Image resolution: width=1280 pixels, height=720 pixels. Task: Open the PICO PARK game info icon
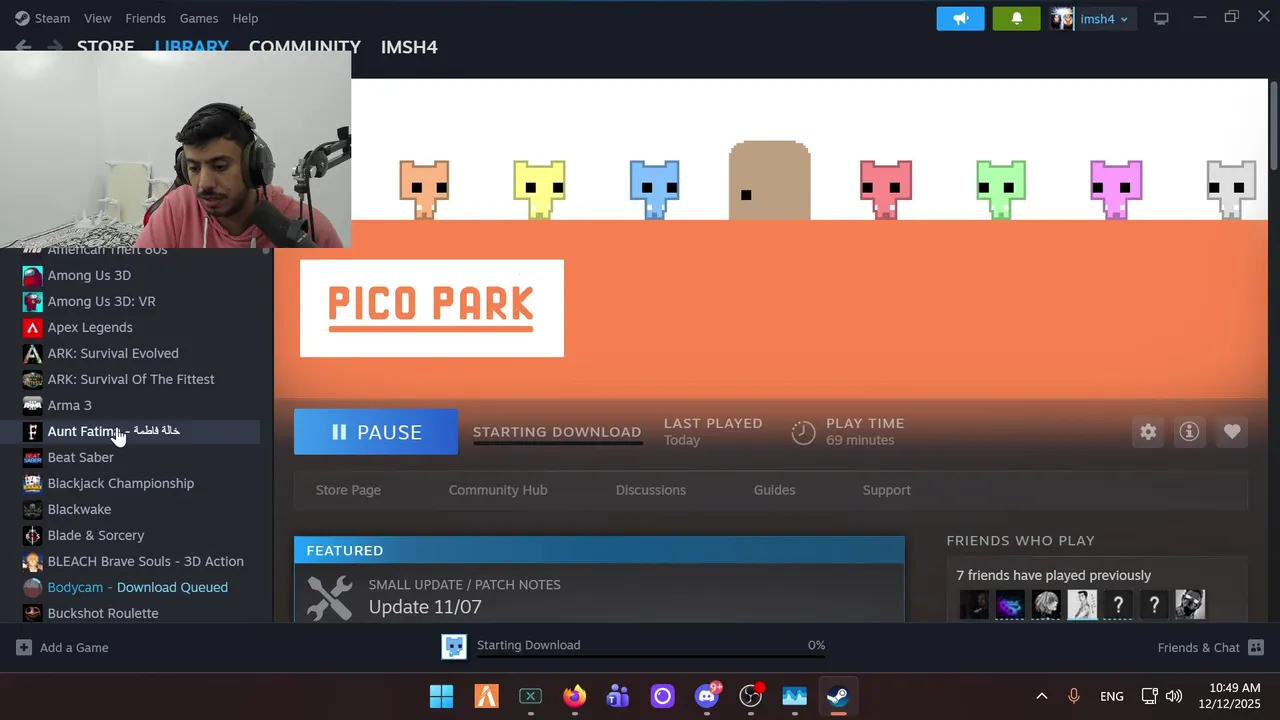click(1189, 432)
